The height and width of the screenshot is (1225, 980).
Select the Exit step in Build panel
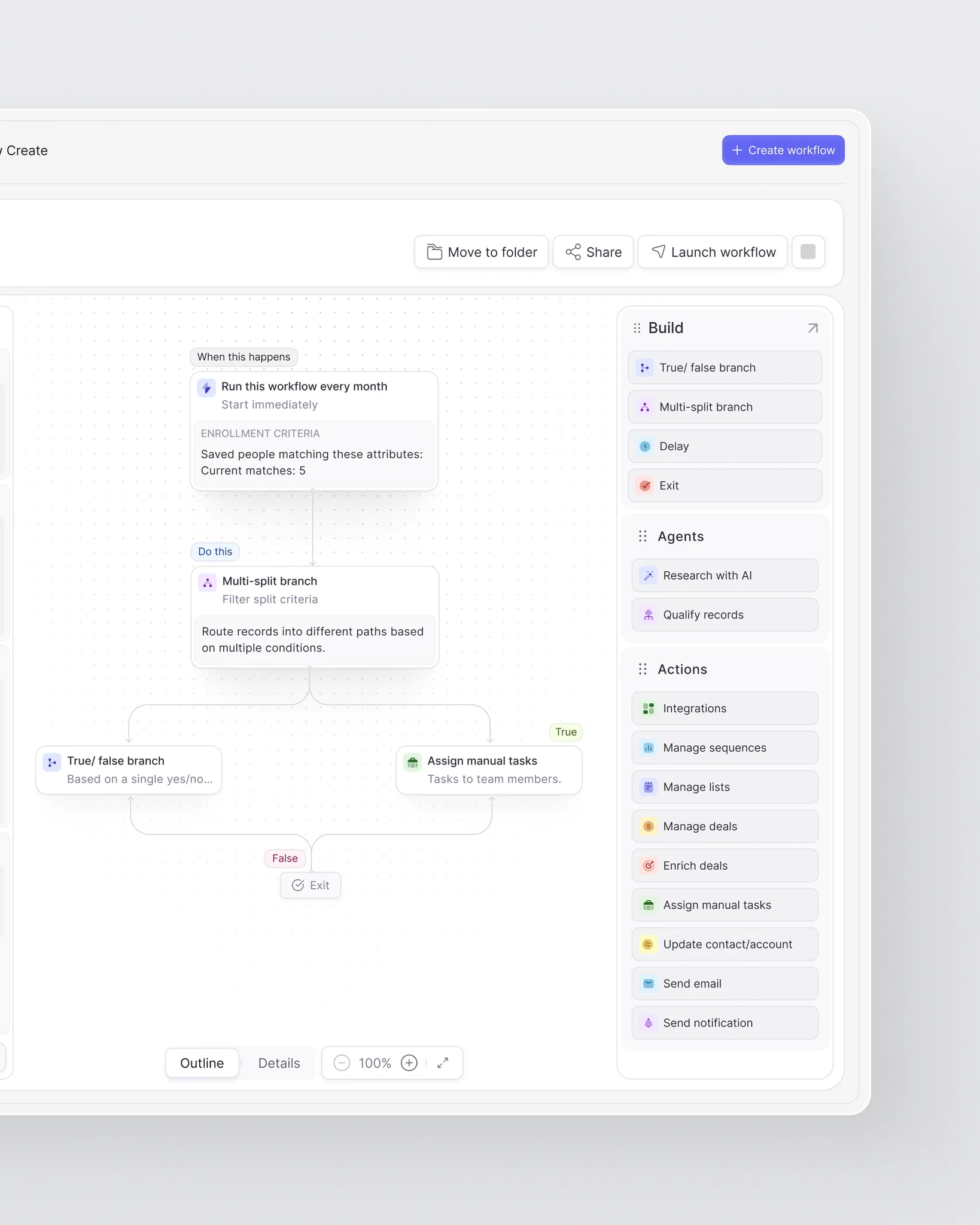tap(725, 485)
